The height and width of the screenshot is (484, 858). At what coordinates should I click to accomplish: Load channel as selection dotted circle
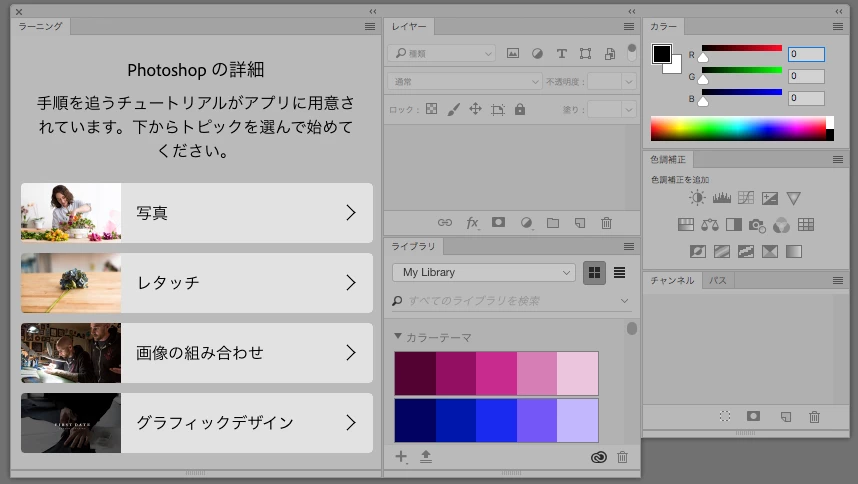[x=725, y=416]
